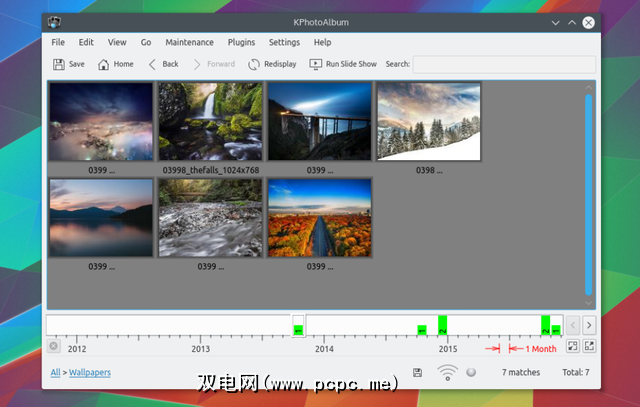This screenshot has height=407, width=640.
Task: Click the Wallpapers breadcrumb link
Action: coord(90,373)
